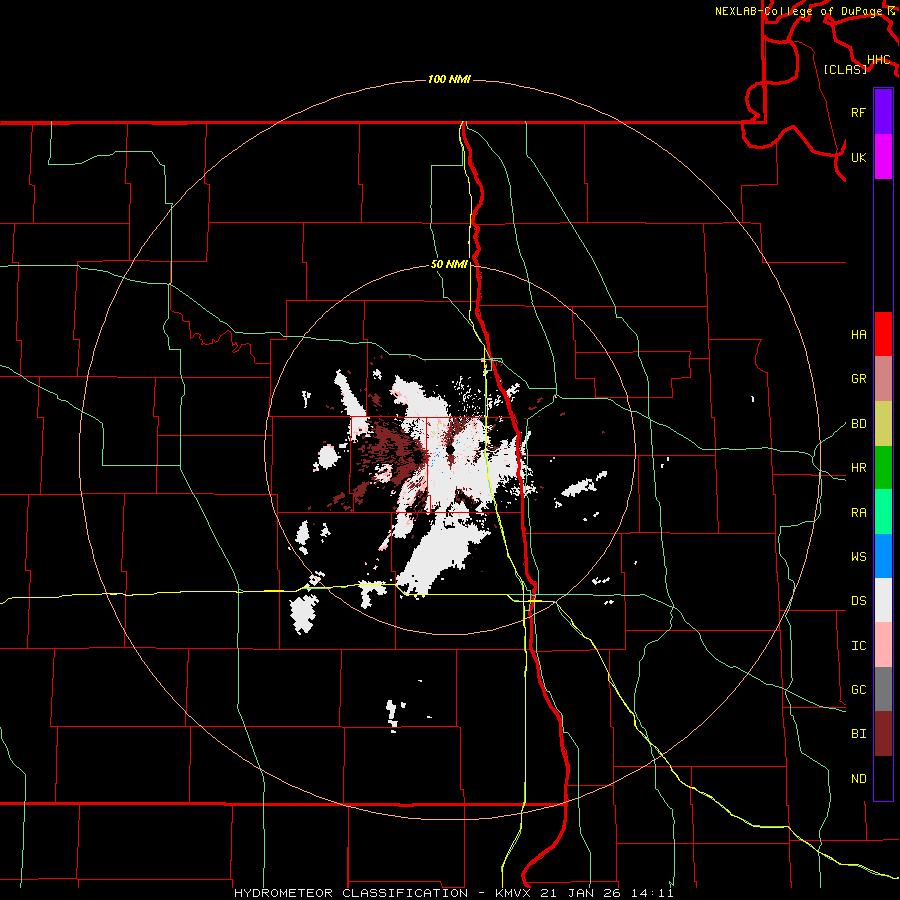Click the 21 JAN 26 date text
Image resolution: width=900 pixels, height=900 pixels.
click(x=581, y=893)
